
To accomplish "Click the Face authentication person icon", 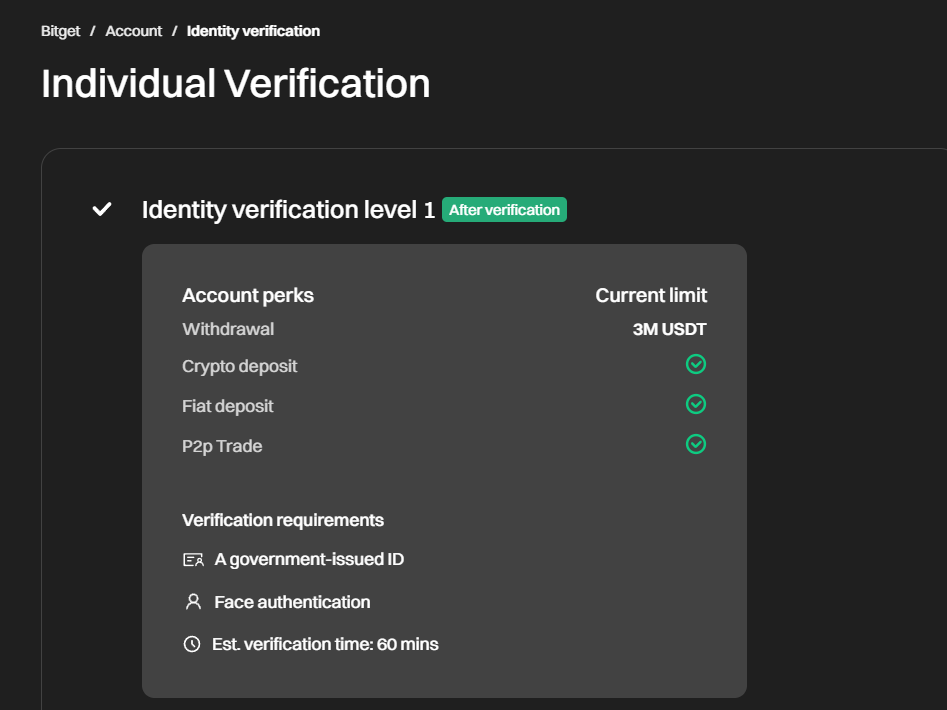I will (x=193, y=602).
